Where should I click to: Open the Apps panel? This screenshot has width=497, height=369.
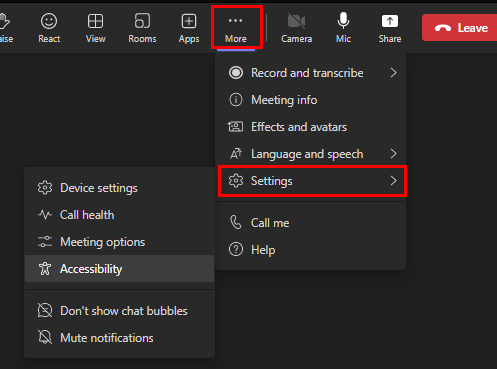pyautogui.click(x=189, y=28)
